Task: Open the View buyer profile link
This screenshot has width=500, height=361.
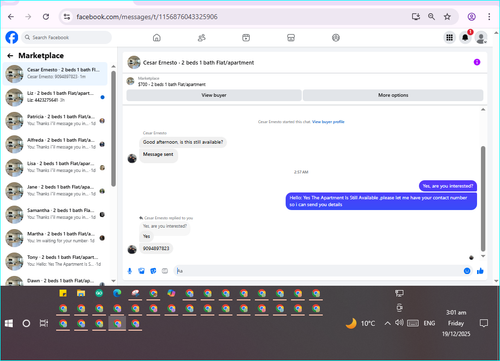Action: pyautogui.click(x=328, y=122)
